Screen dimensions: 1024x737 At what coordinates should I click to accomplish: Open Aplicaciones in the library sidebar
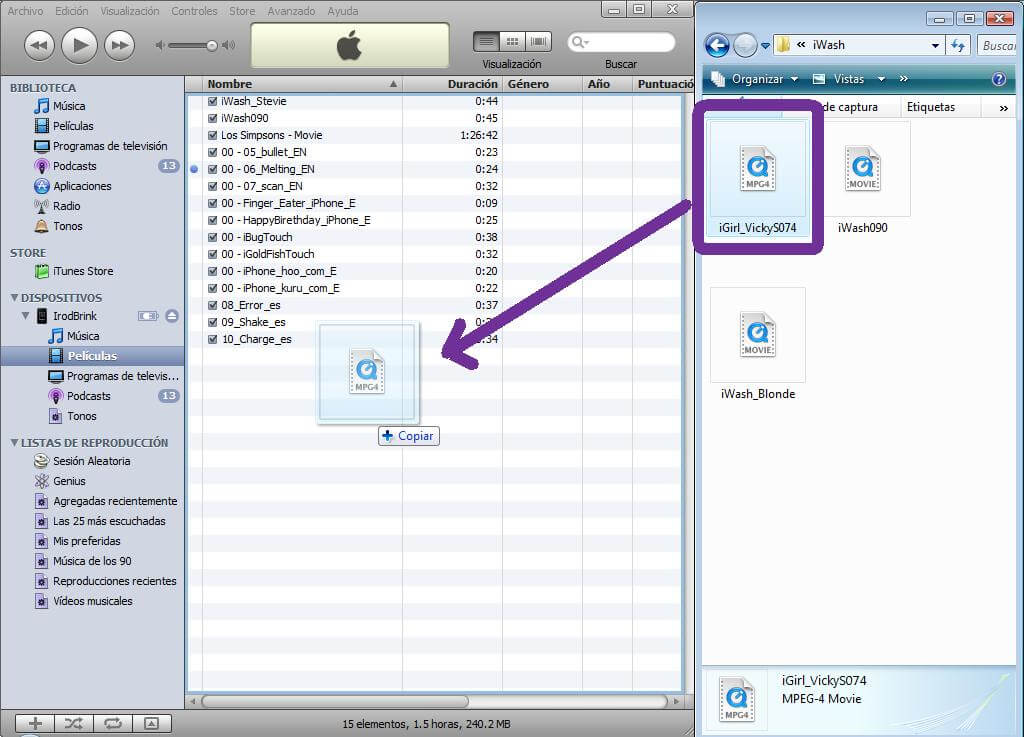tap(82, 186)
